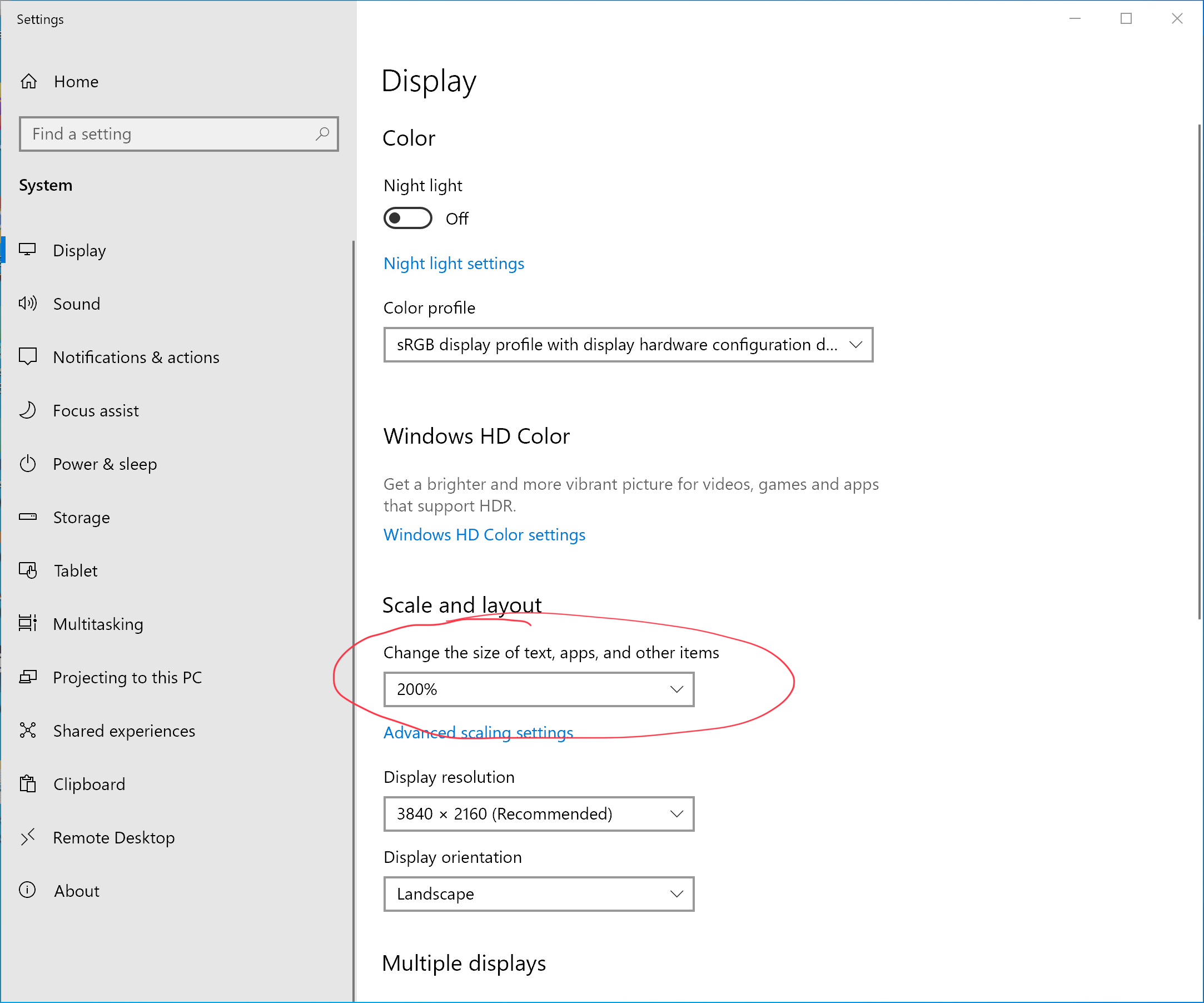Click the About info icon
1204x1003 pixels.
point(28,890)
